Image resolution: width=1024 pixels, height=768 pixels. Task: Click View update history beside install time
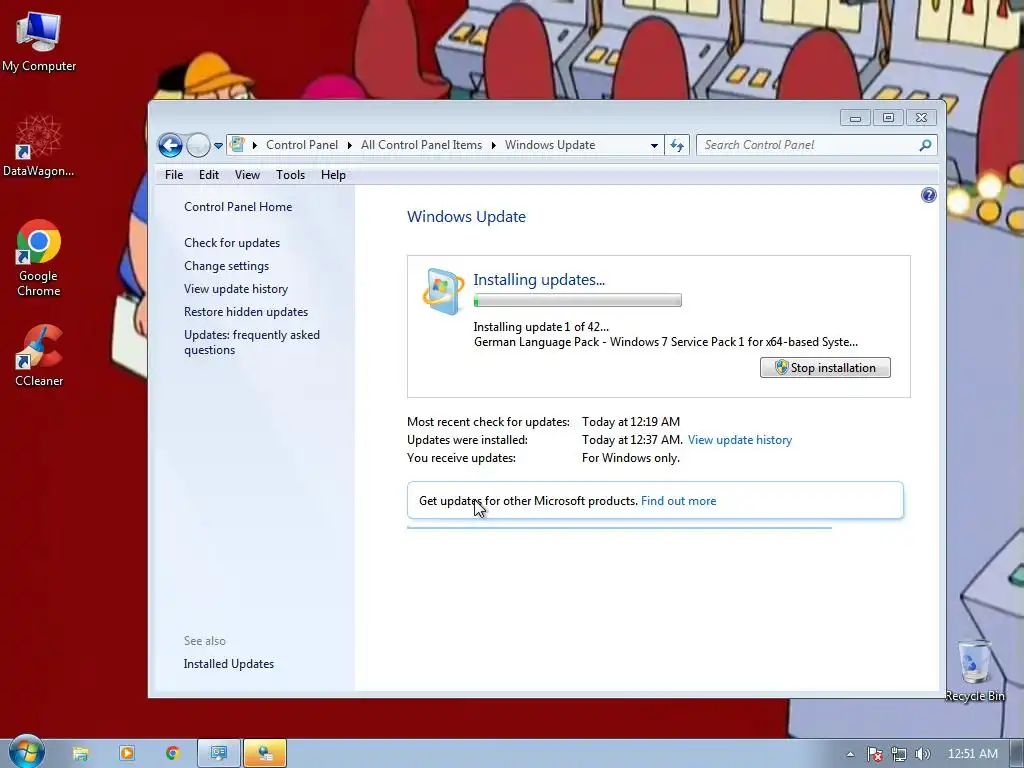(740, 440)
